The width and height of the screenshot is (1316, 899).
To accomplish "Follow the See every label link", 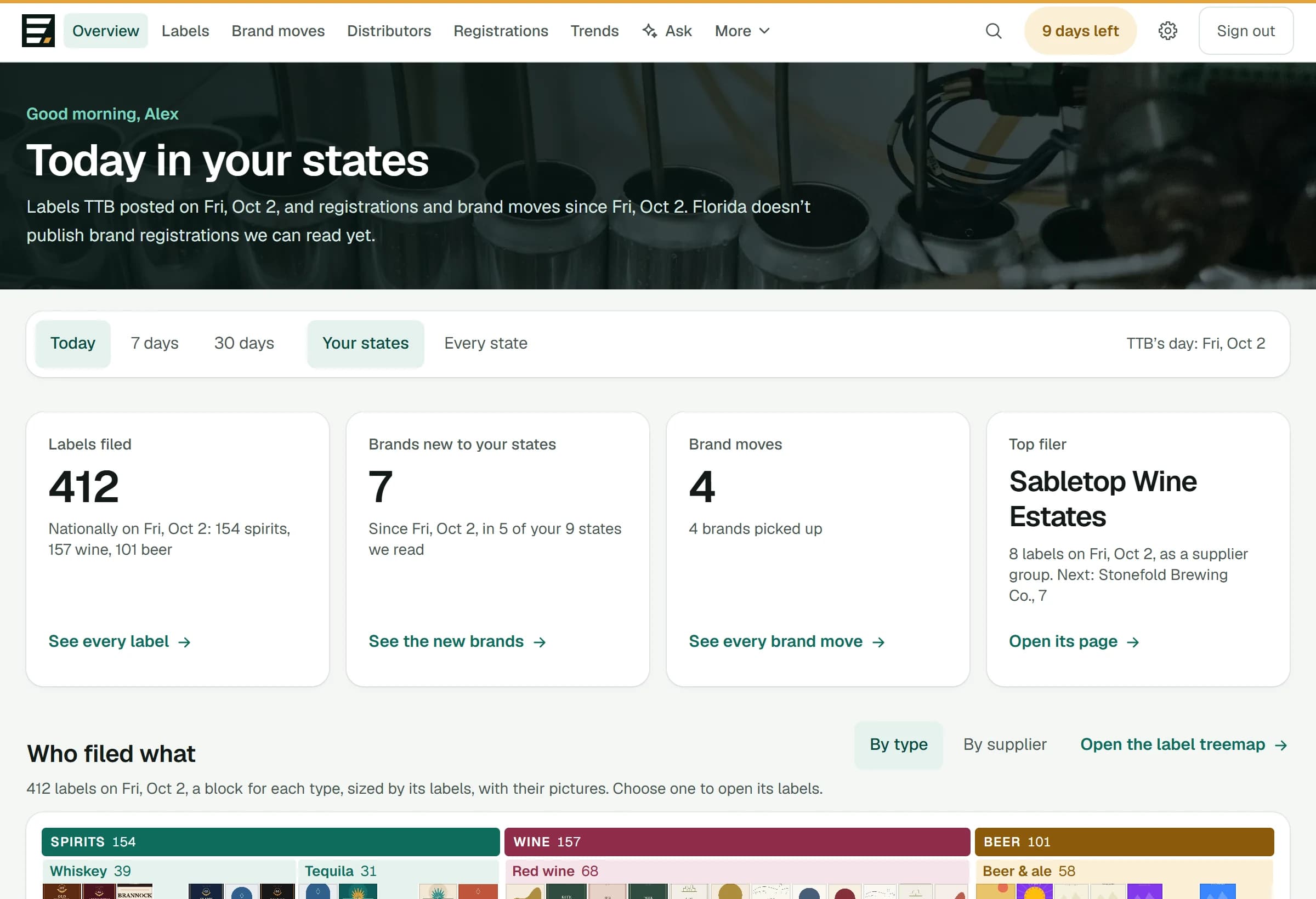I will click(120, 641).
